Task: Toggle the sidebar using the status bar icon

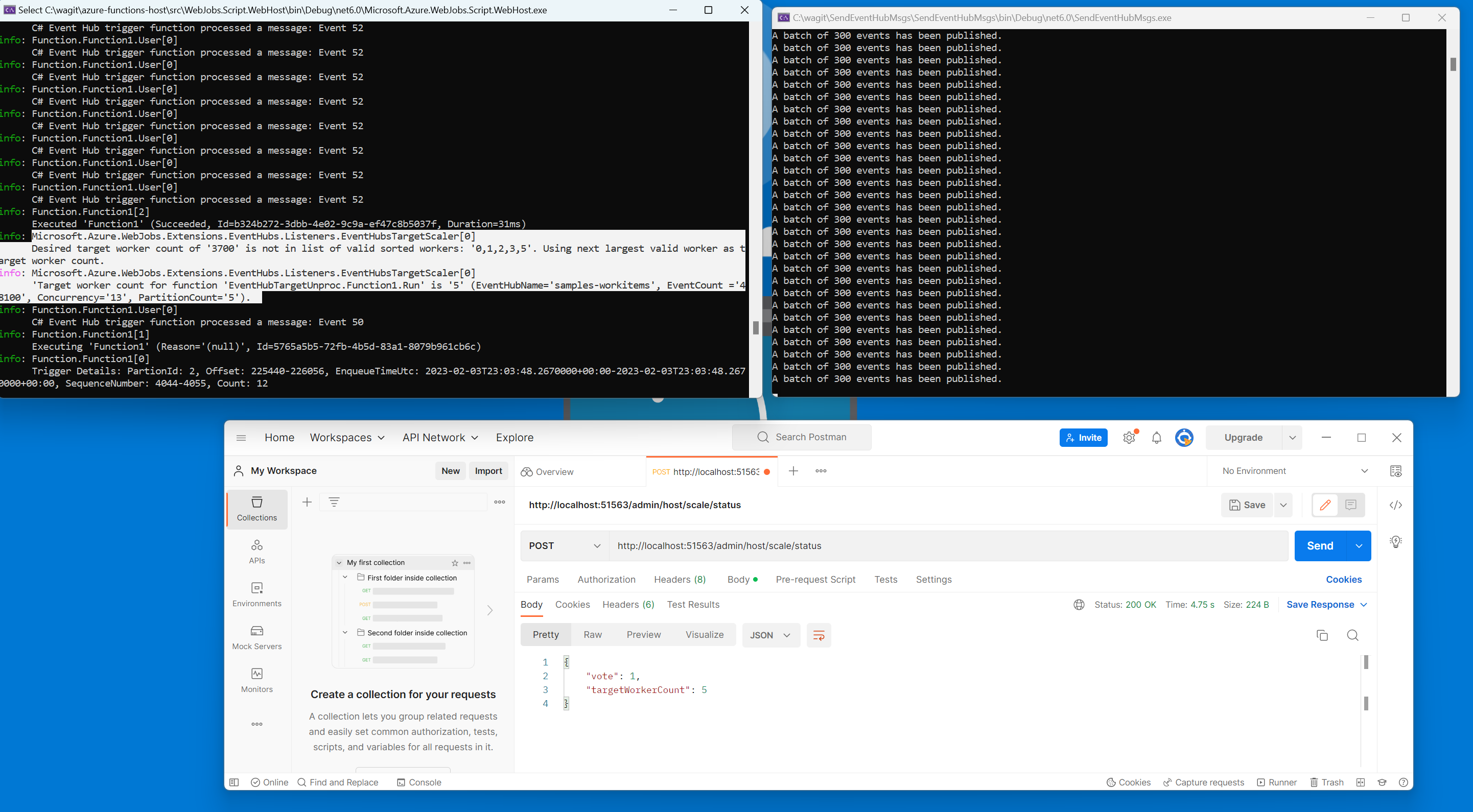Action: tap(234, 782)
